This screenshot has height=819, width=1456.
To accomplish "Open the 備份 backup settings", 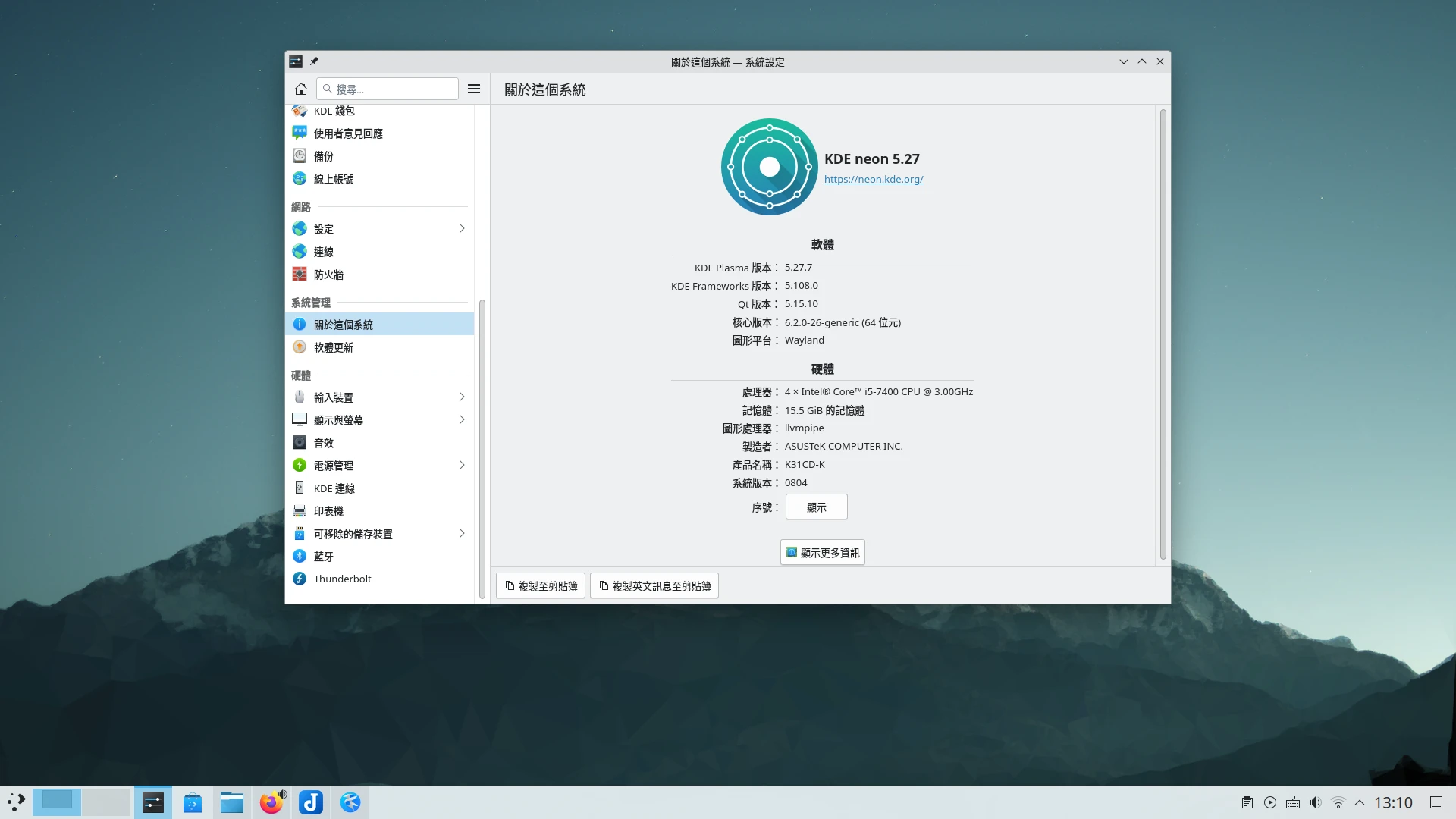I will click(323, 155).
